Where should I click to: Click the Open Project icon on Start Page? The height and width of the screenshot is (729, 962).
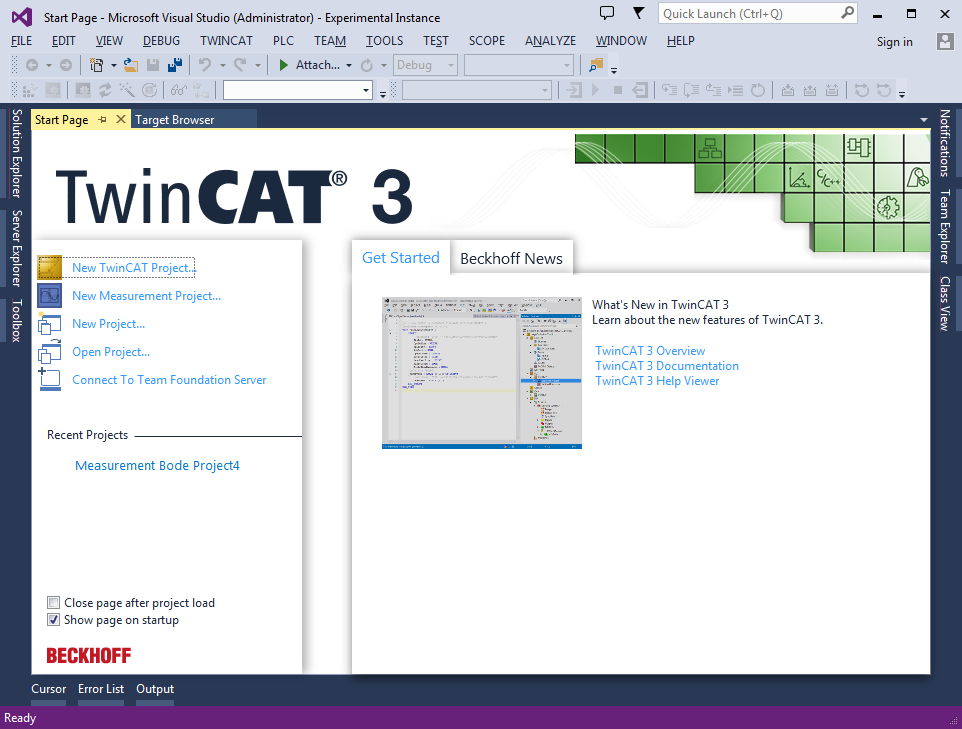click(x=50, y=352)
